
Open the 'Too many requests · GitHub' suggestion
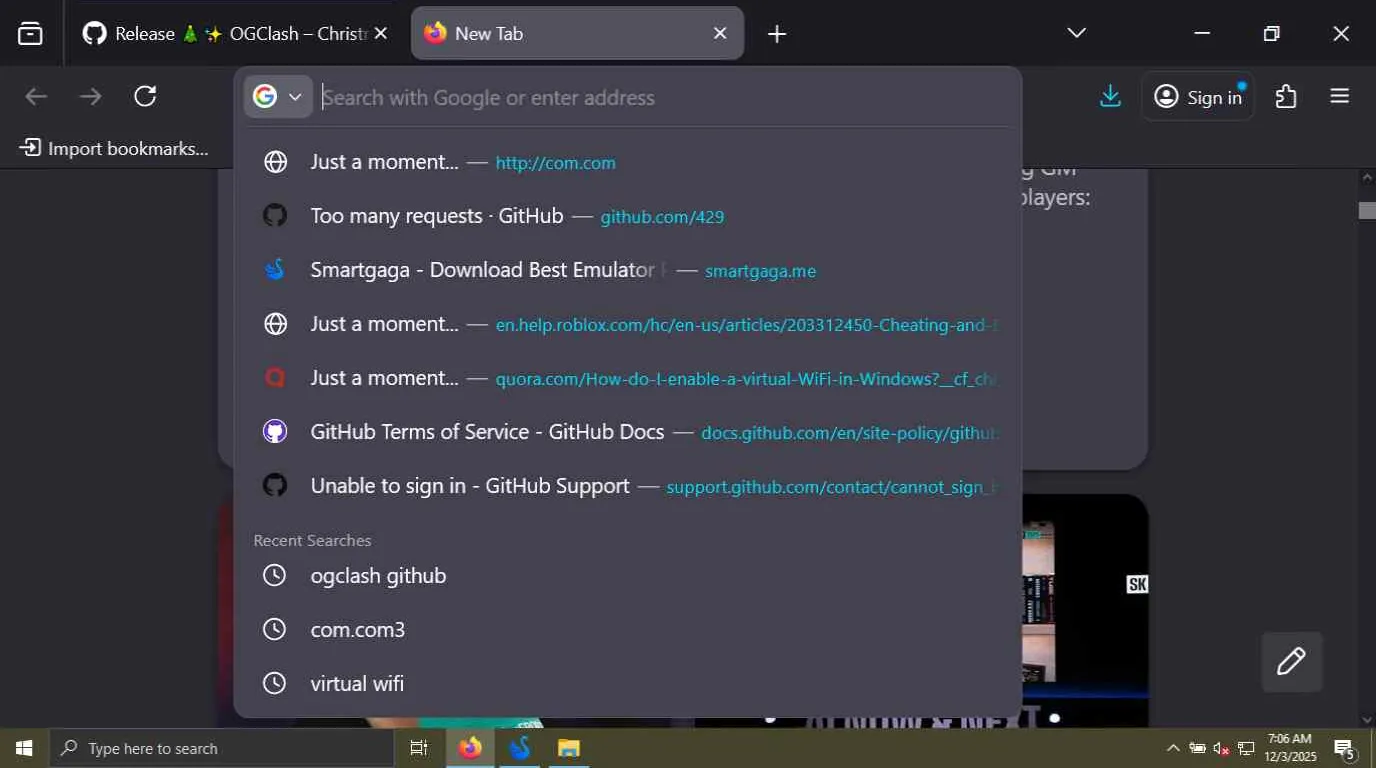click(x=627, y=216)
